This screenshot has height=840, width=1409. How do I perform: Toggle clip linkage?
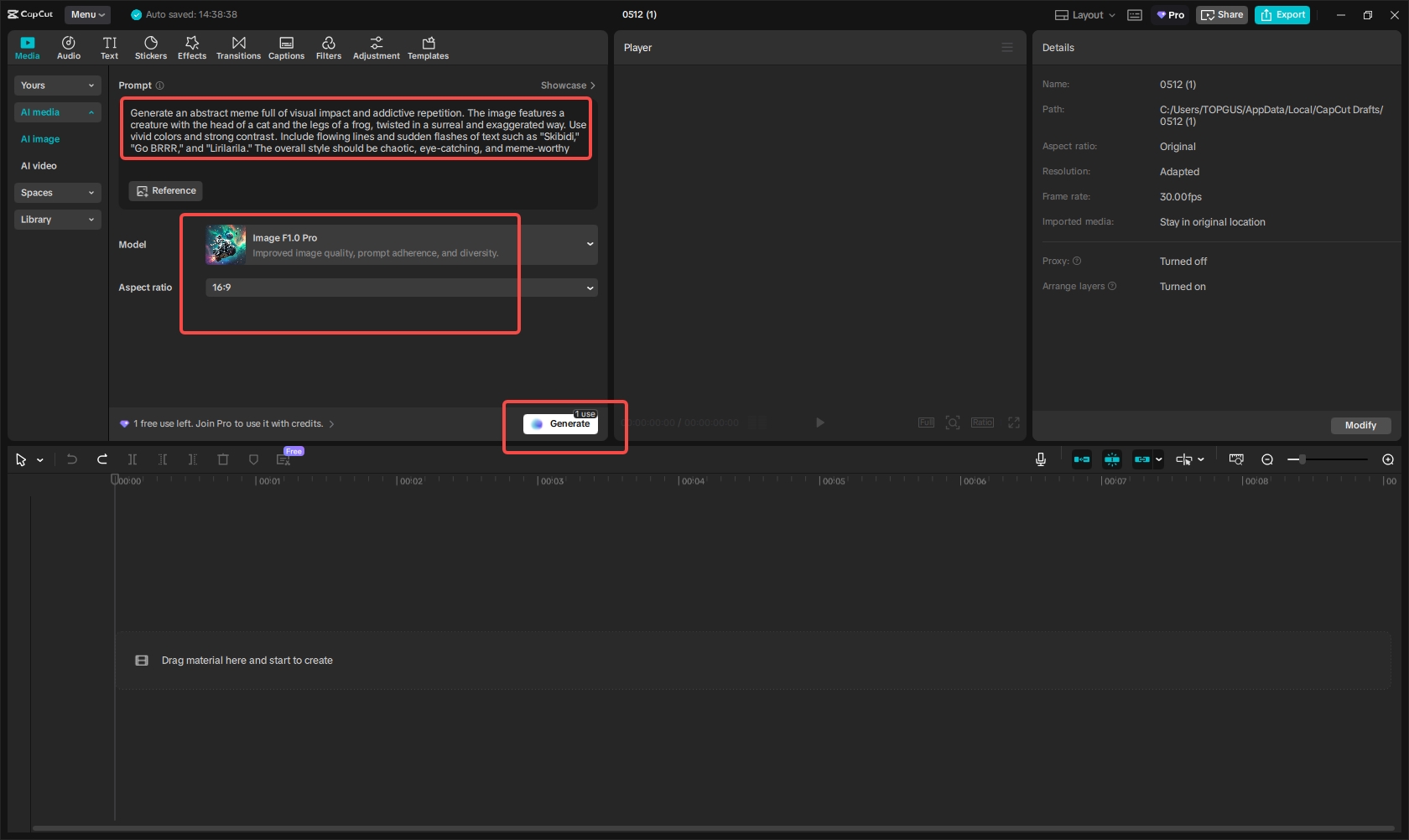point(1141,459)
